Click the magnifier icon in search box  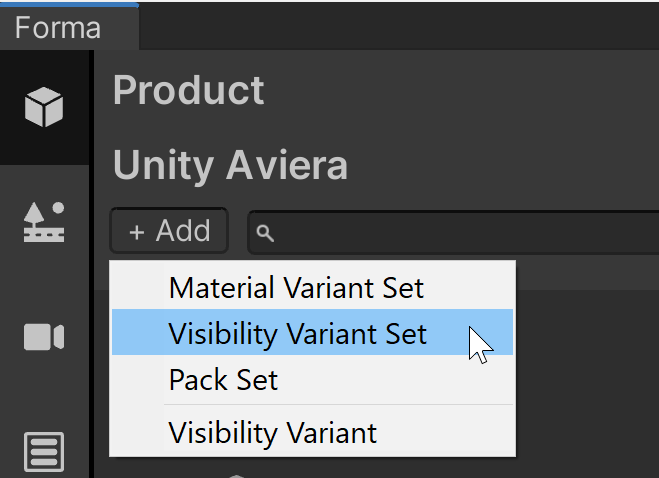(265, 233)
